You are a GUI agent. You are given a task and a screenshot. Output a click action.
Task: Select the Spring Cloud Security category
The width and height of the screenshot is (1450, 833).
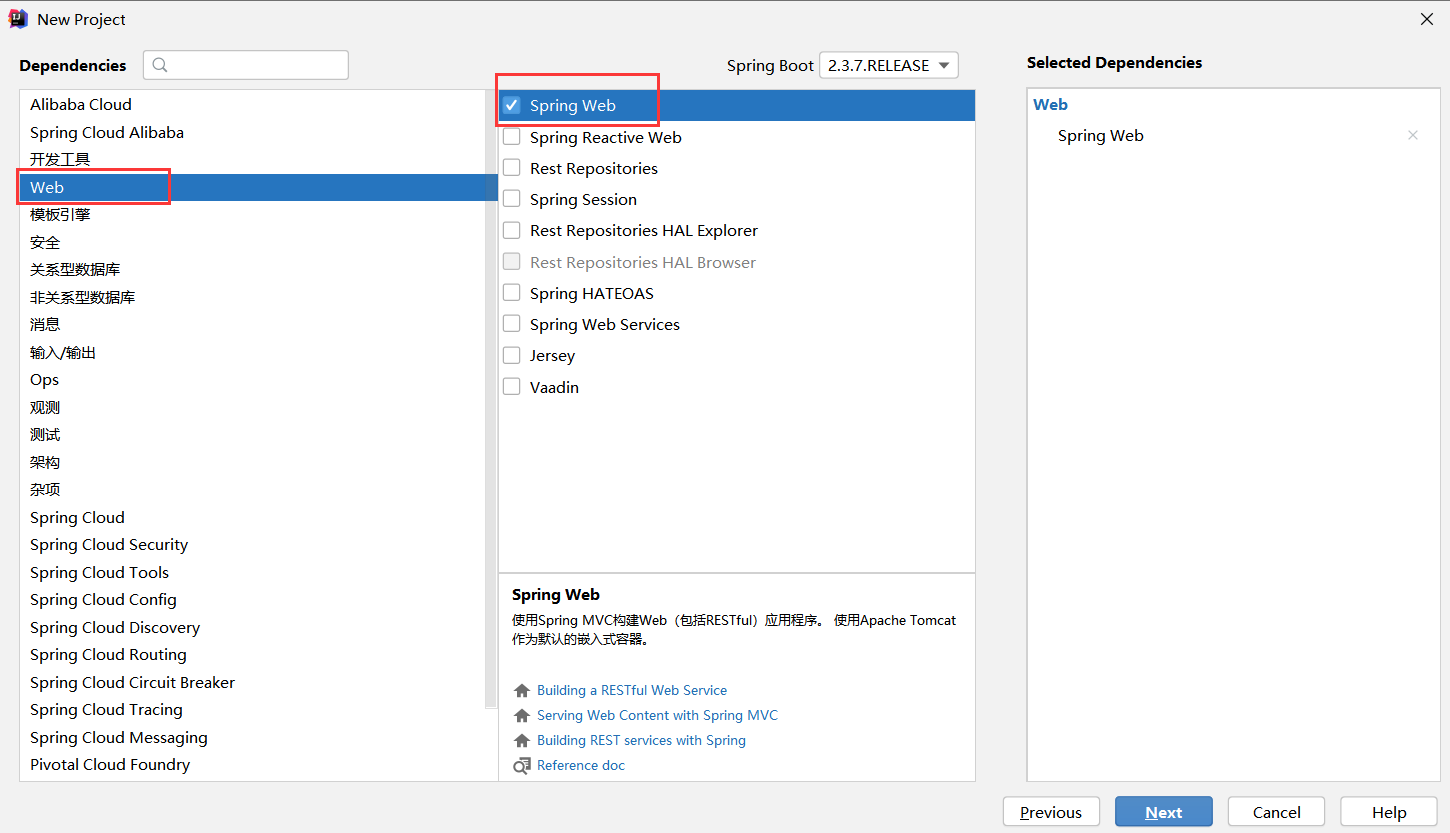(252, 544)
